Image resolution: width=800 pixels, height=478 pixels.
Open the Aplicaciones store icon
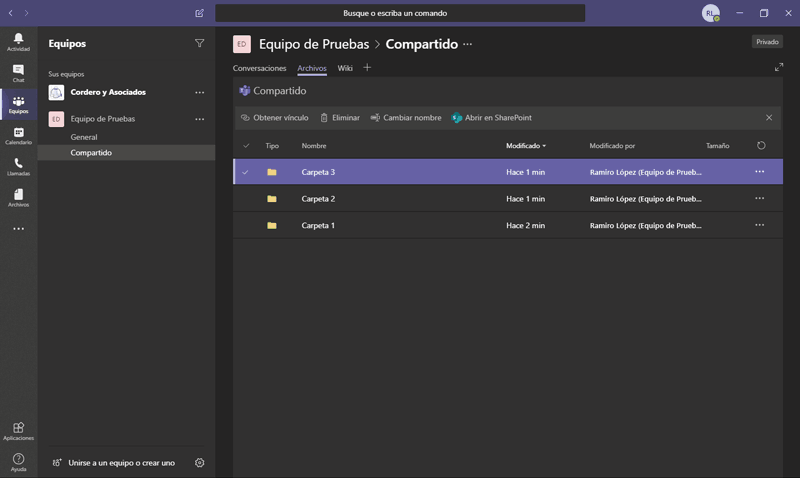point(18,431)
